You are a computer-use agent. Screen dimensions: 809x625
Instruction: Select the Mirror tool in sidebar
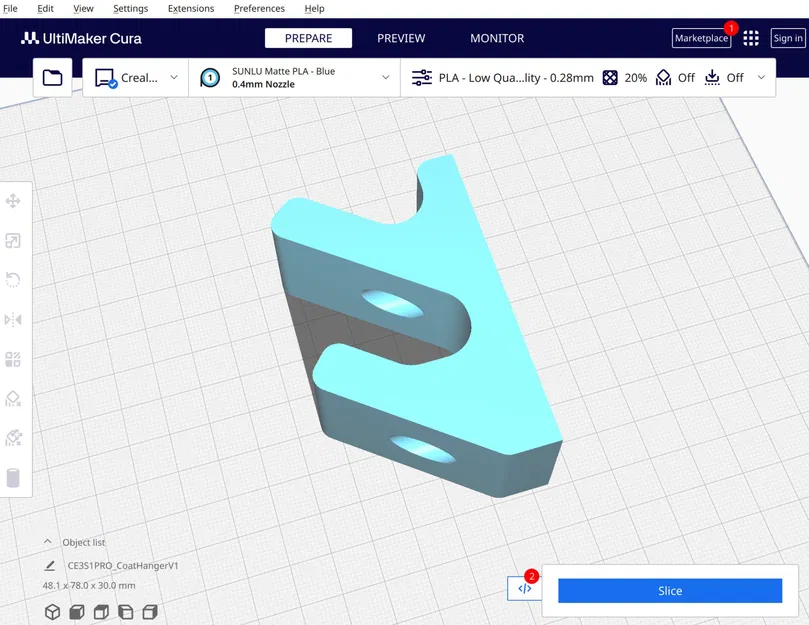pyautogui.click(x=13, y=319)
